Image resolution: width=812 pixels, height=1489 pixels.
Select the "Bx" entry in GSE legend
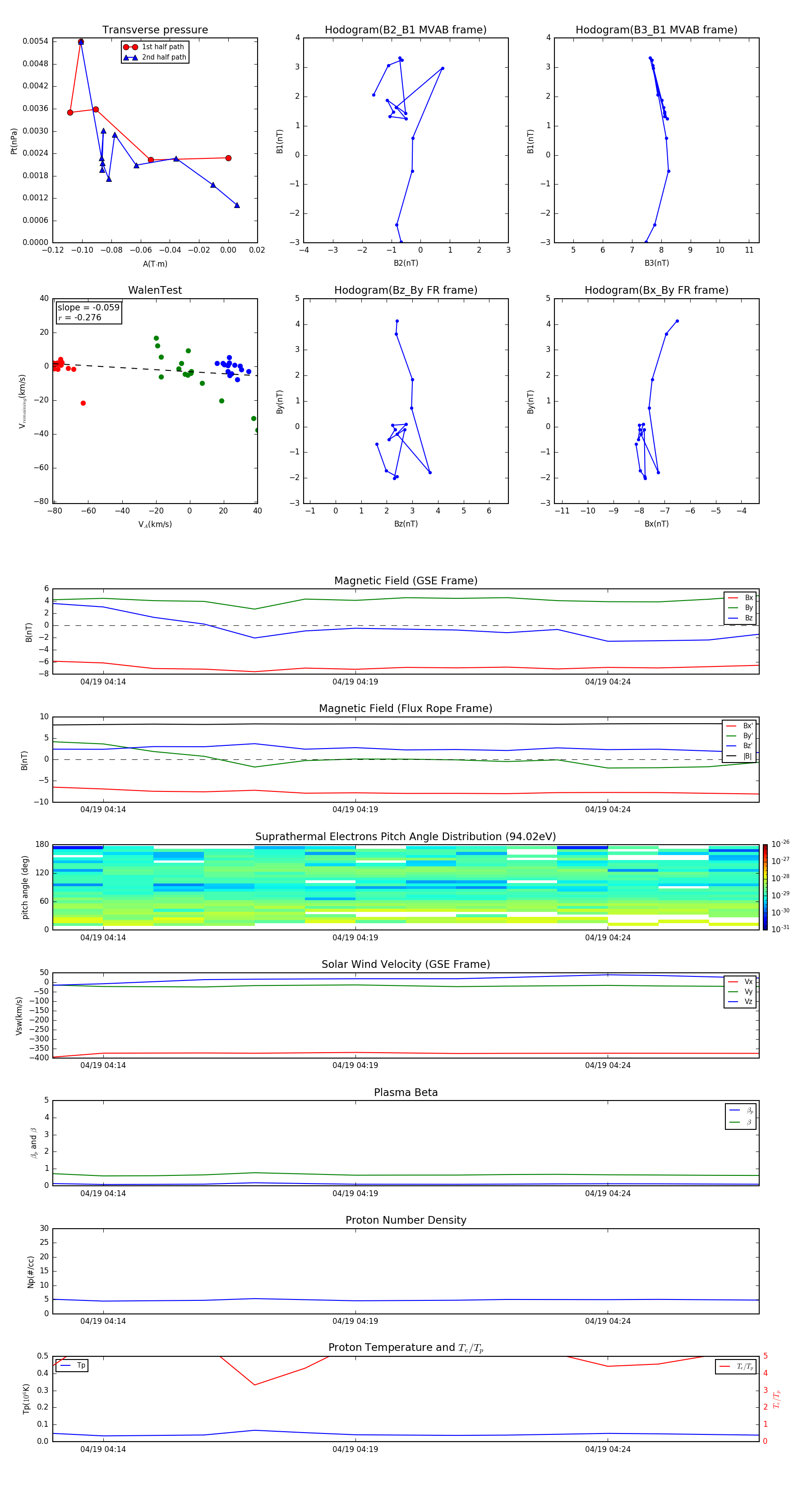[740, 598]
